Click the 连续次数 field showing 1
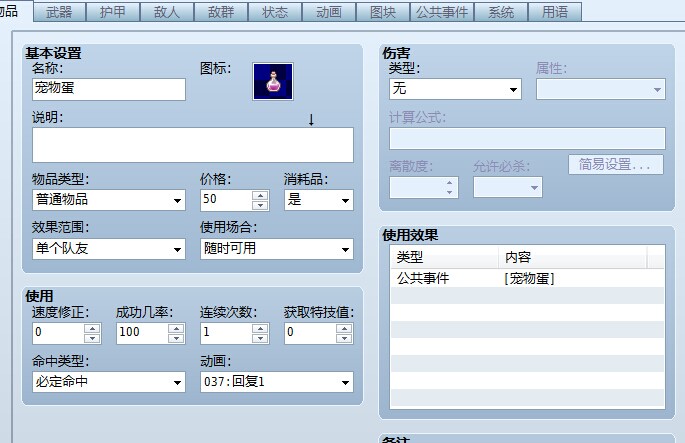Image resolution: width=685 pixels, height=443 pixels. (x=226, y=333)
